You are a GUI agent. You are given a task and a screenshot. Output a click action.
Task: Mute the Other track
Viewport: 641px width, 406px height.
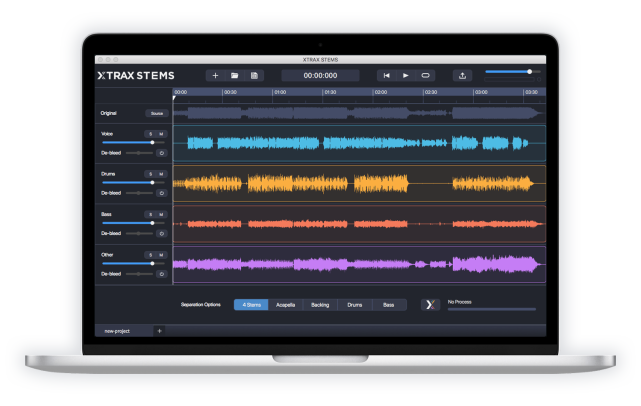(x=161, y=255)
